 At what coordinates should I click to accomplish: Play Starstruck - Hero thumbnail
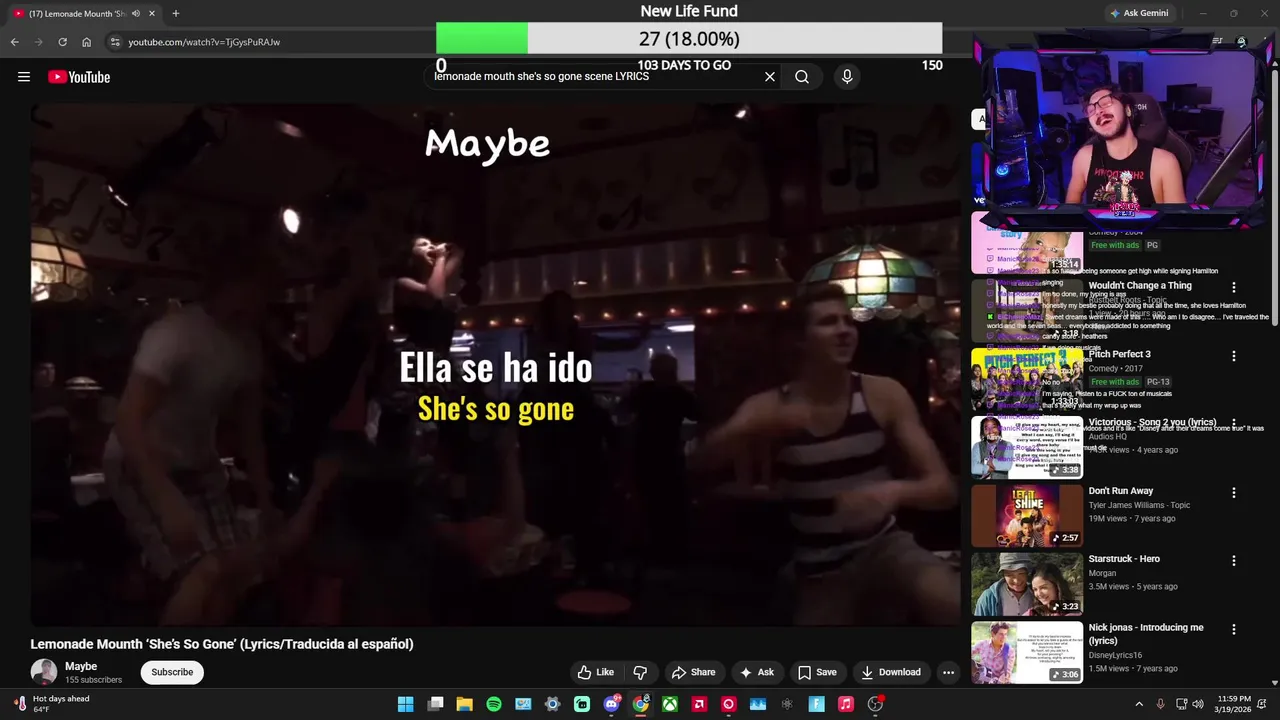[x=1027, y=584]
